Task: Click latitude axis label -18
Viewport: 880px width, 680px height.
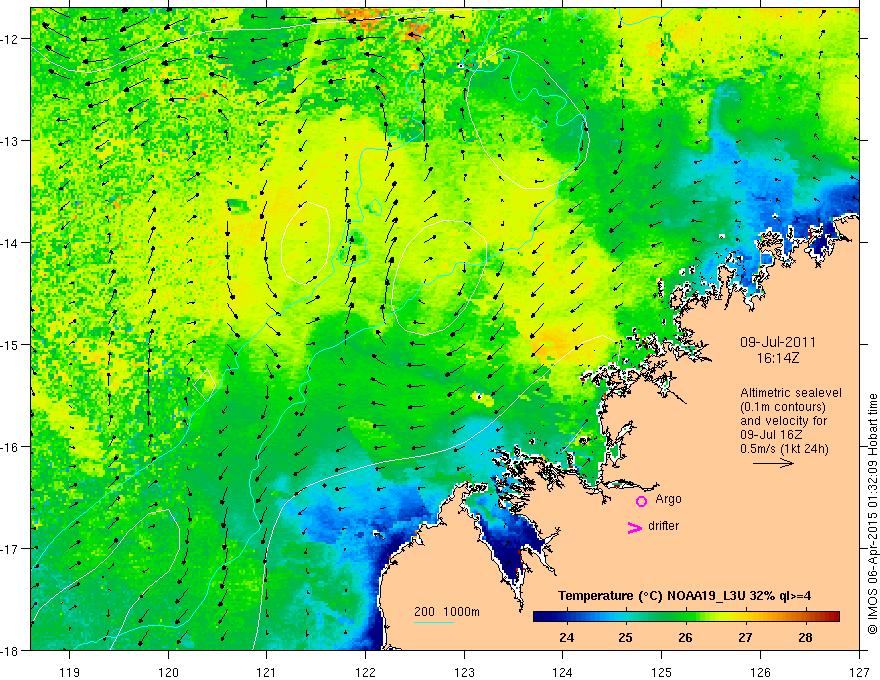Action: coord(10,650)
